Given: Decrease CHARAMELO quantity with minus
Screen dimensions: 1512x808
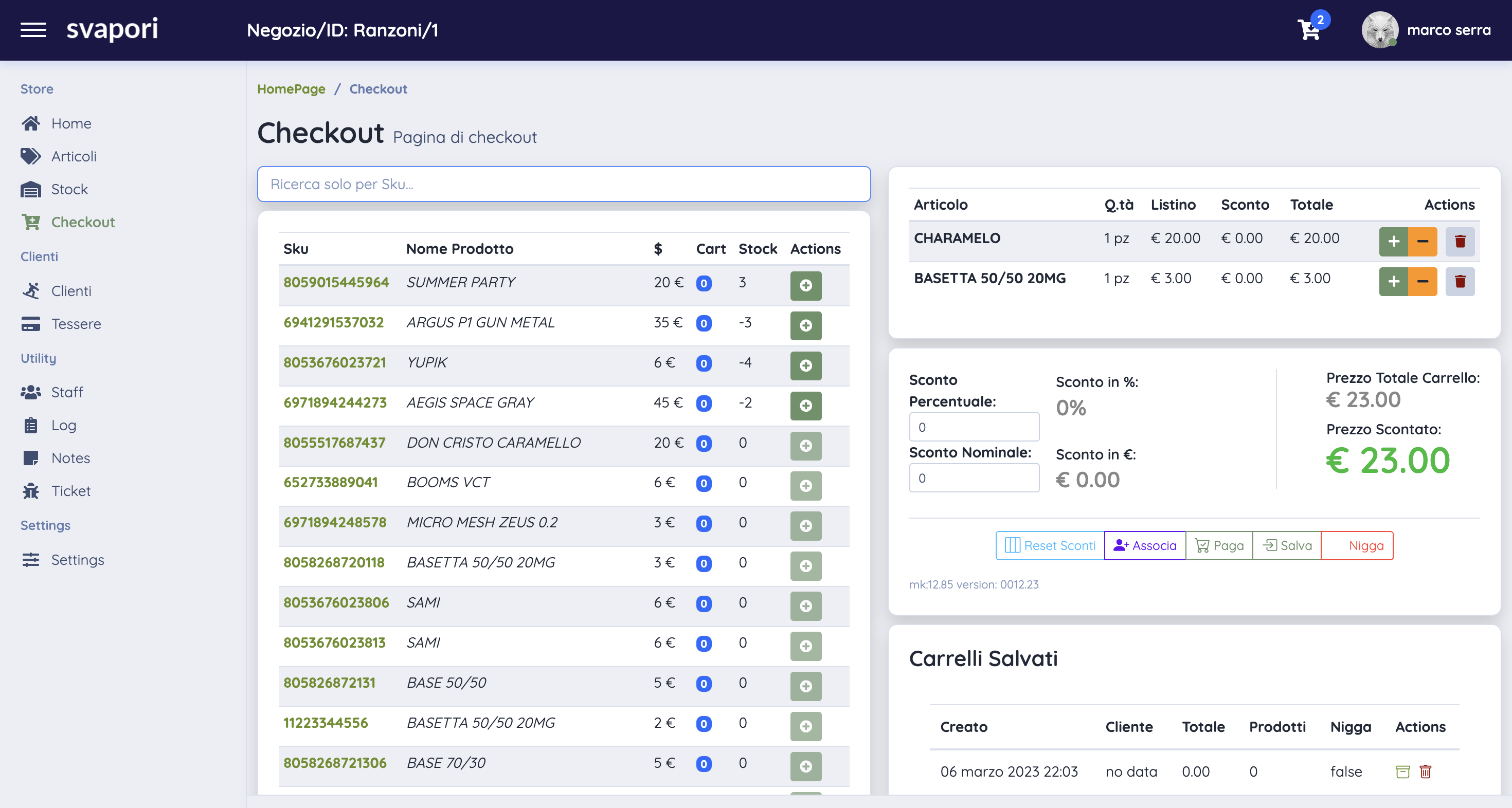Looking at the screenshot, I should [x=1422, y=241].
